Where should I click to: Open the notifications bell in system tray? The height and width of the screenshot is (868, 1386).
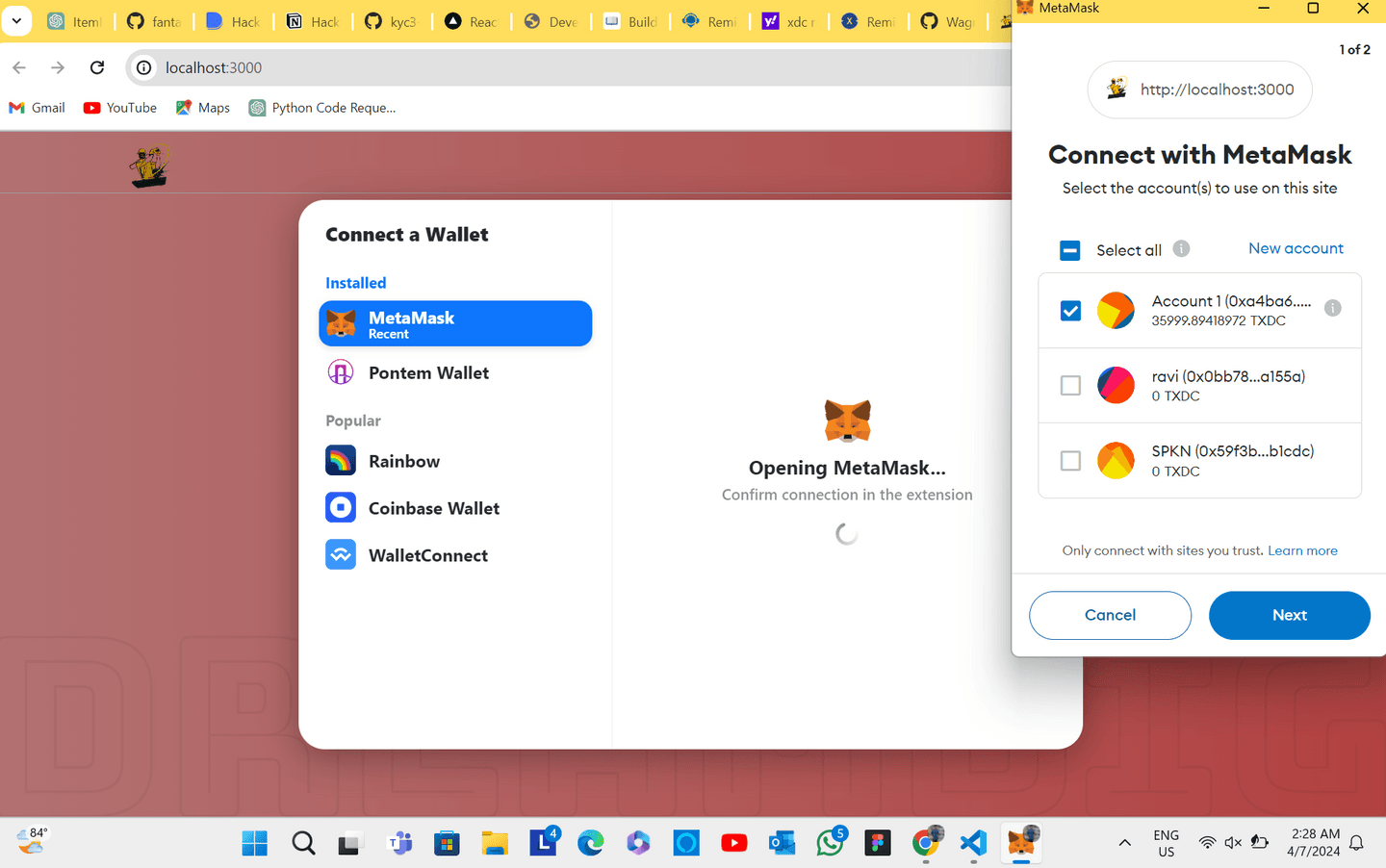(x=1356, y=843)
